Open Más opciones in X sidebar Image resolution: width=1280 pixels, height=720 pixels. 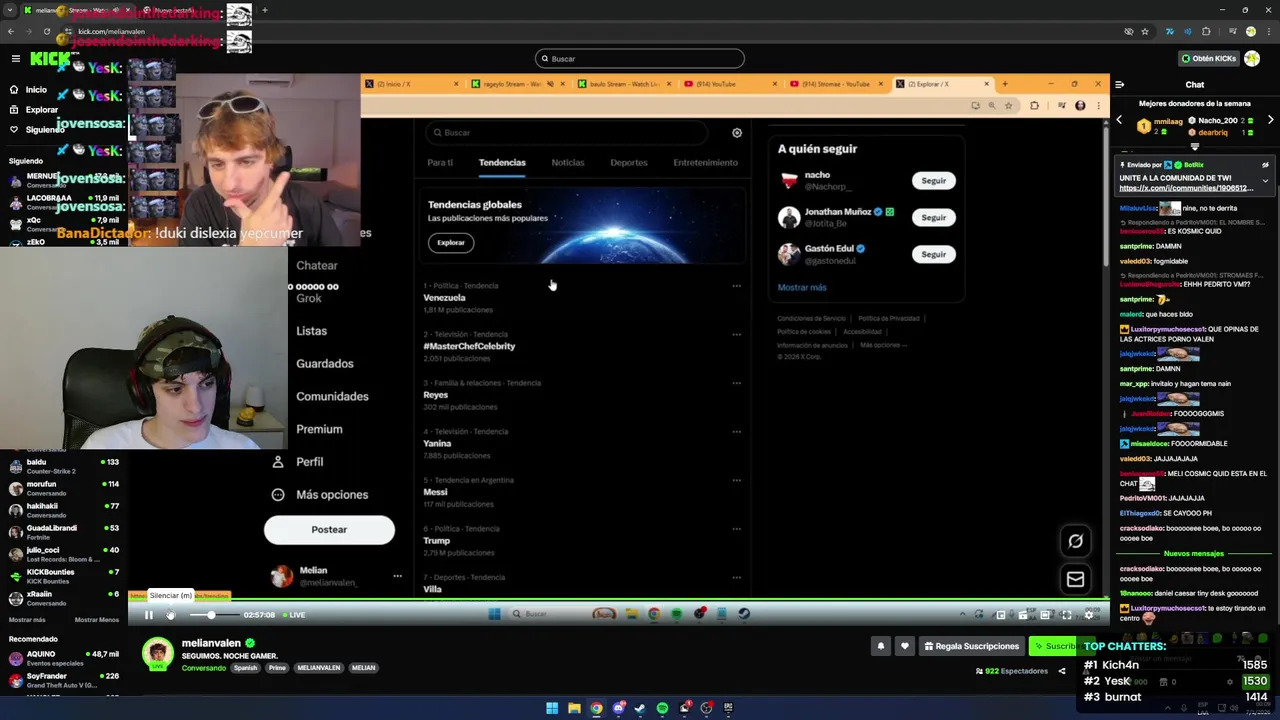[x=320, y=495]
